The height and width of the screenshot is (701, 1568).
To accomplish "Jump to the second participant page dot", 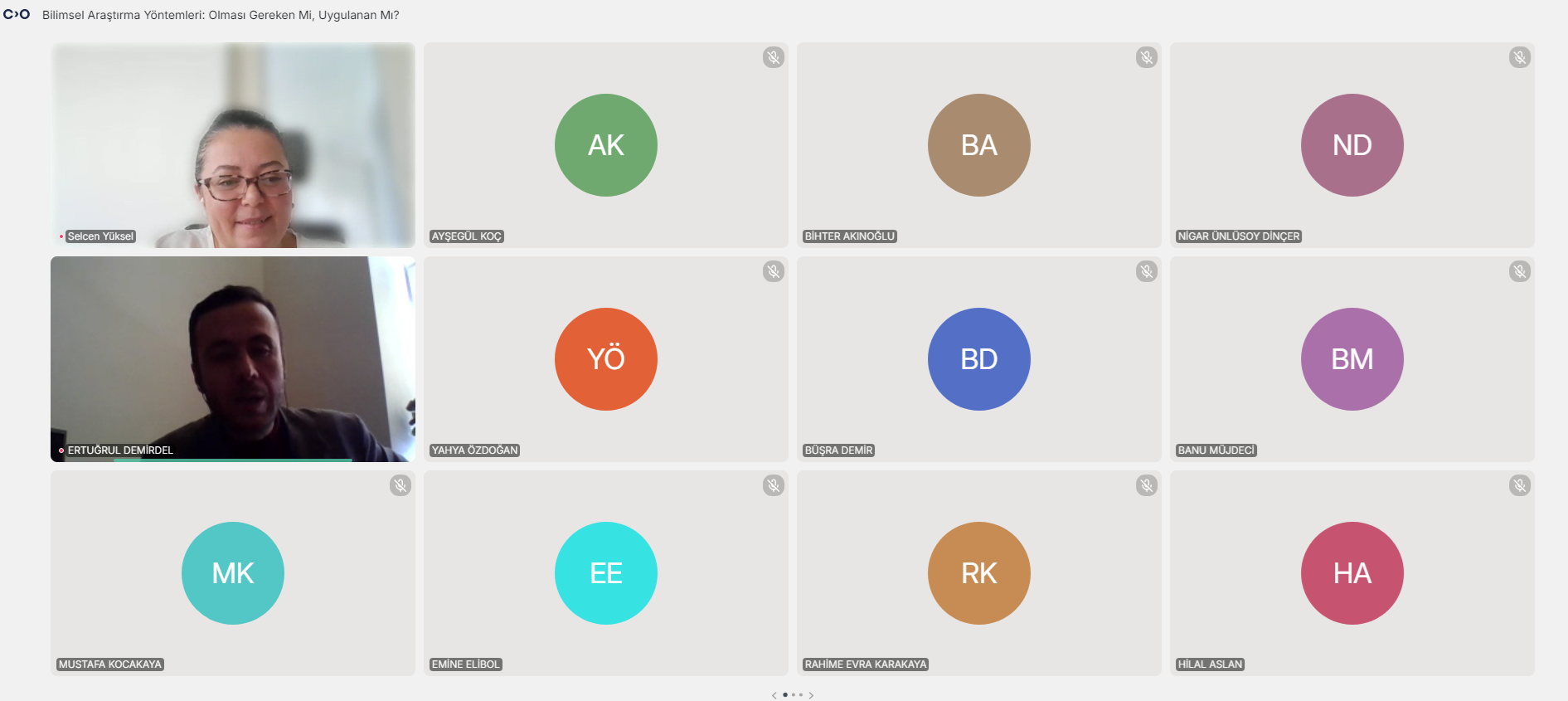I will coord(794,695).
